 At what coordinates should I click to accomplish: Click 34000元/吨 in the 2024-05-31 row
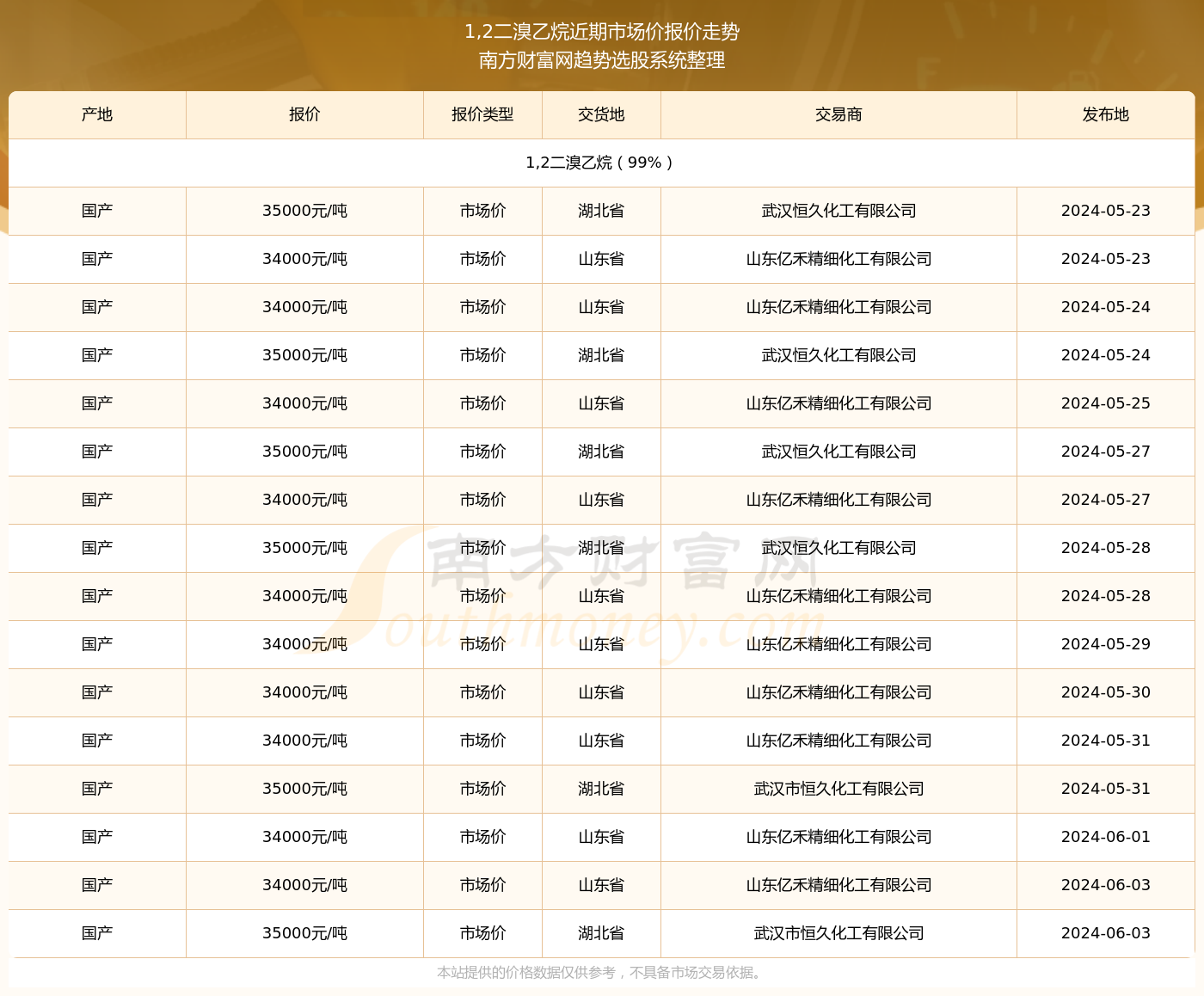304,741
